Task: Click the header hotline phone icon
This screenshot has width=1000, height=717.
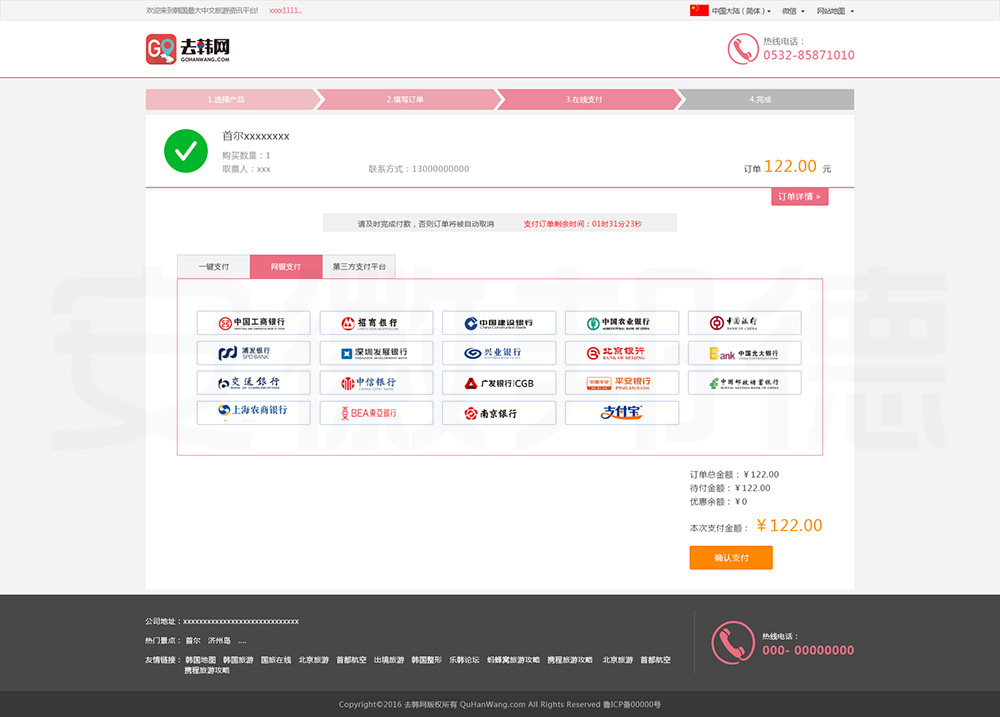Action: tap(742, 49)
